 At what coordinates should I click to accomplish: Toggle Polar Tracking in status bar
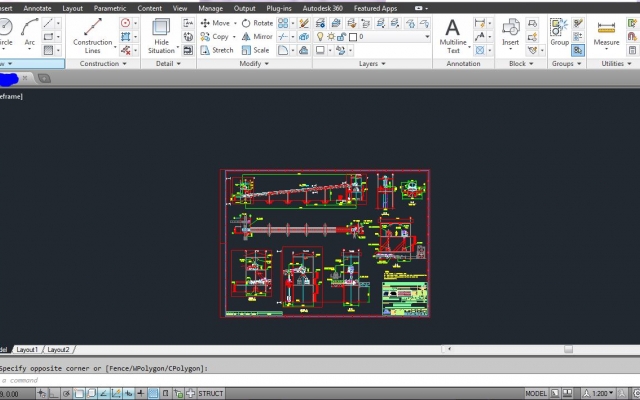[67, 393]
